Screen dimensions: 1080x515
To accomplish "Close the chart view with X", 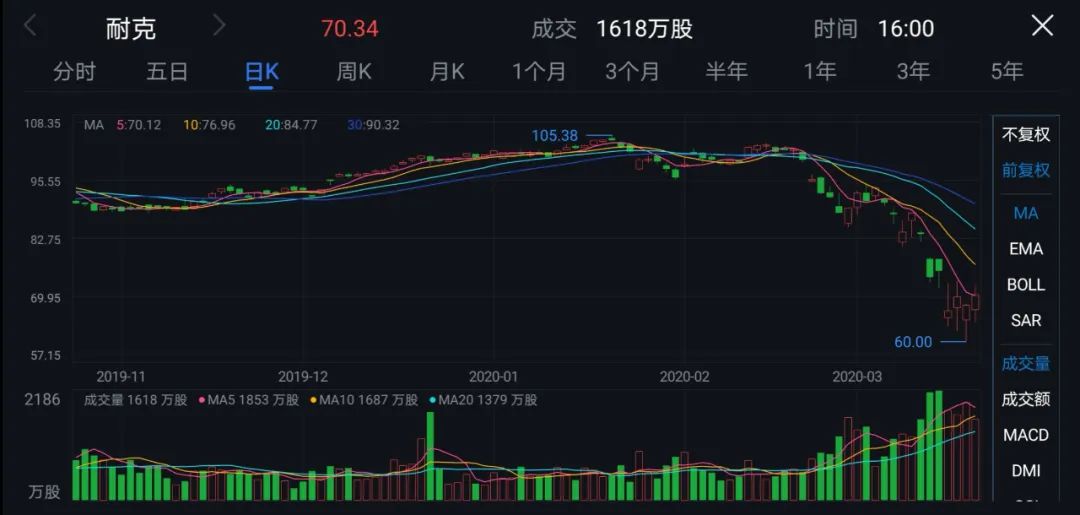I will pos(1042,26).
